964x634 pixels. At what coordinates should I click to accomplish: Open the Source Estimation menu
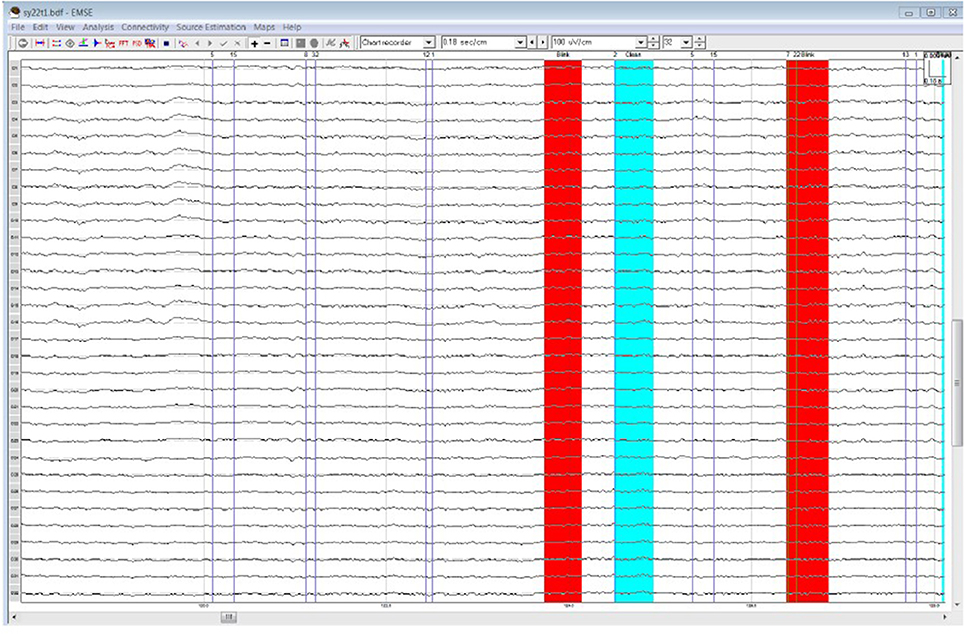pyautogui.click(x=211, y=27)
